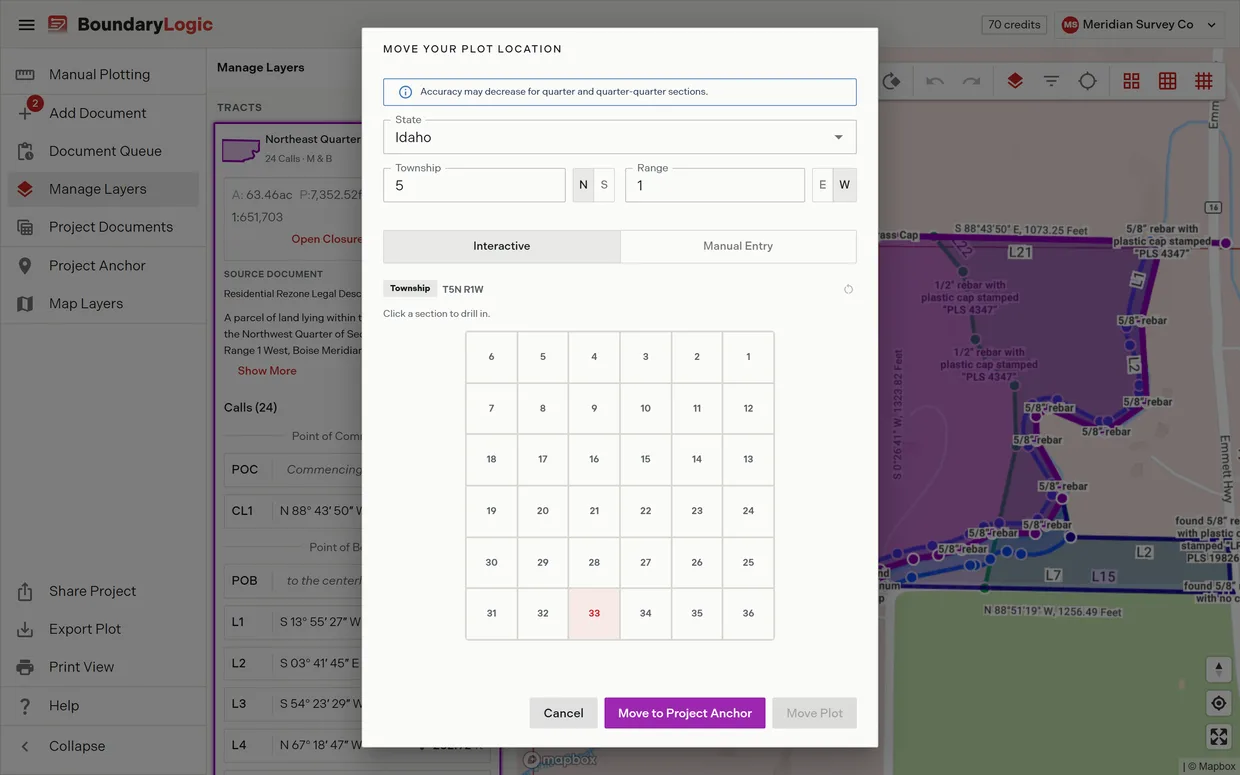Click crosshair target icon in map toolbar
The width and height of the screenshot is (1240, 775).
[1088, 81]
